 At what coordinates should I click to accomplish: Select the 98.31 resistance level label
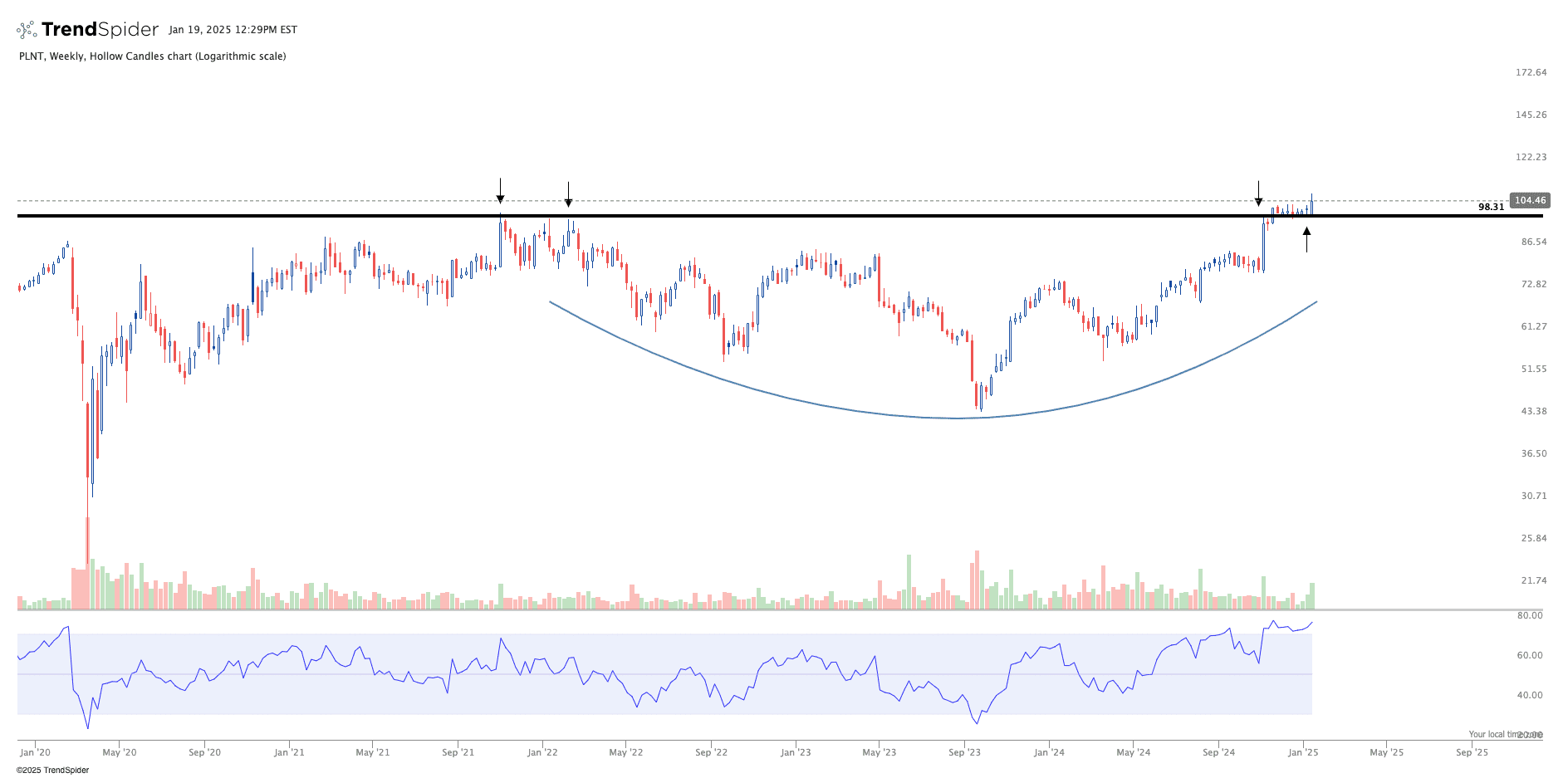(1491, 207)
